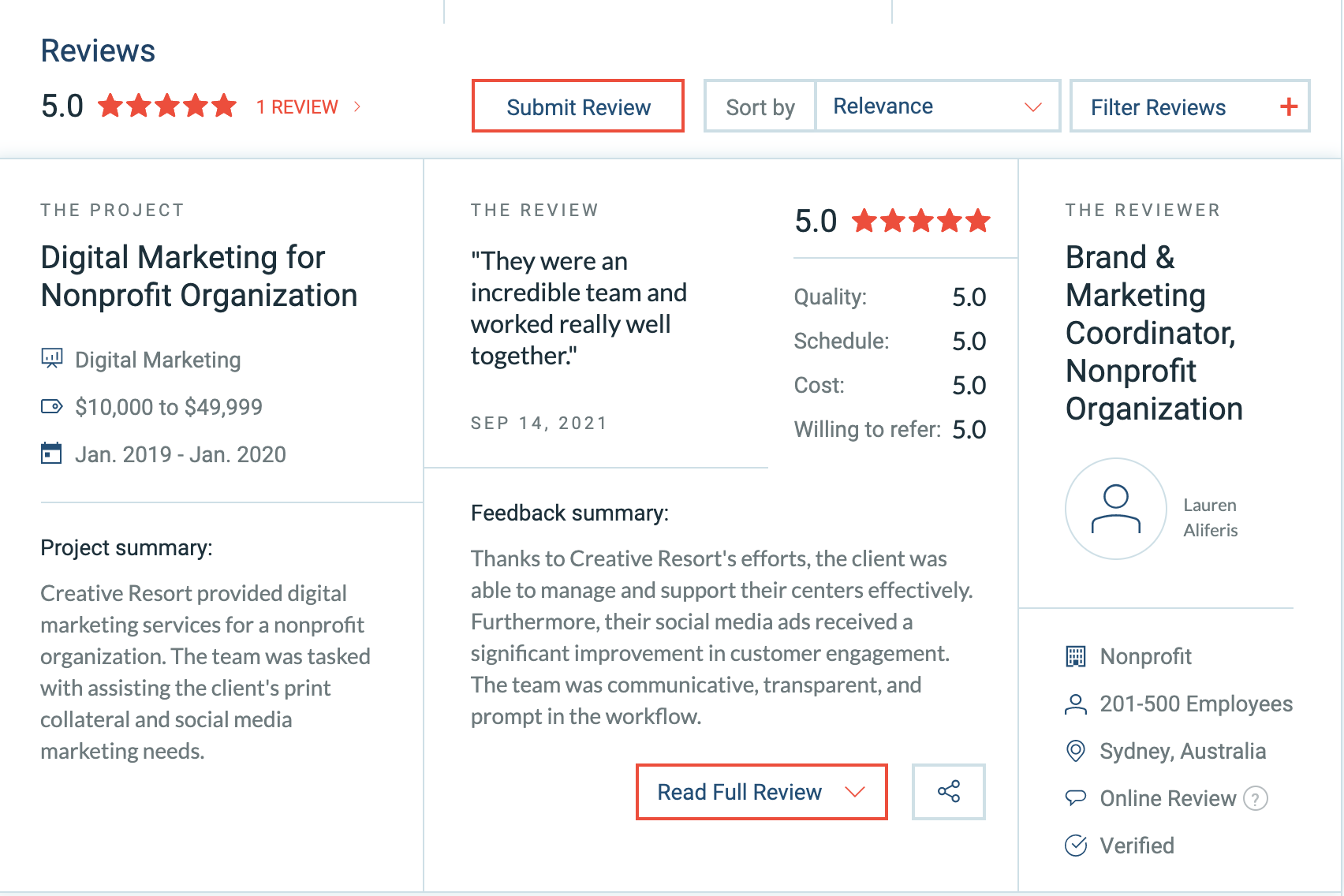This screenshot has width=1344, height=896.
Task: Select the Digital Marketing for Nonprofit Organization title
Action: (199, 276)
